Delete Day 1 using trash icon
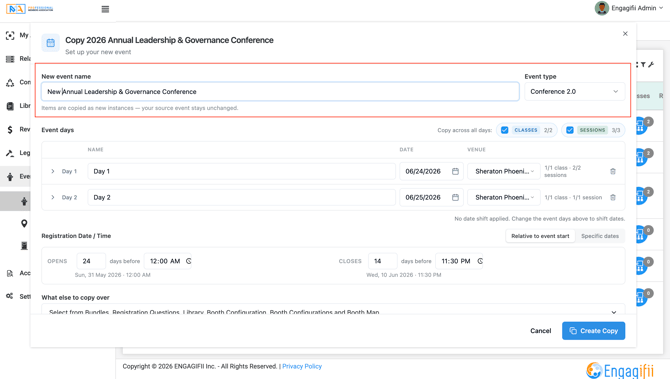The image size is (670, 379). click(x=613, y=171)
